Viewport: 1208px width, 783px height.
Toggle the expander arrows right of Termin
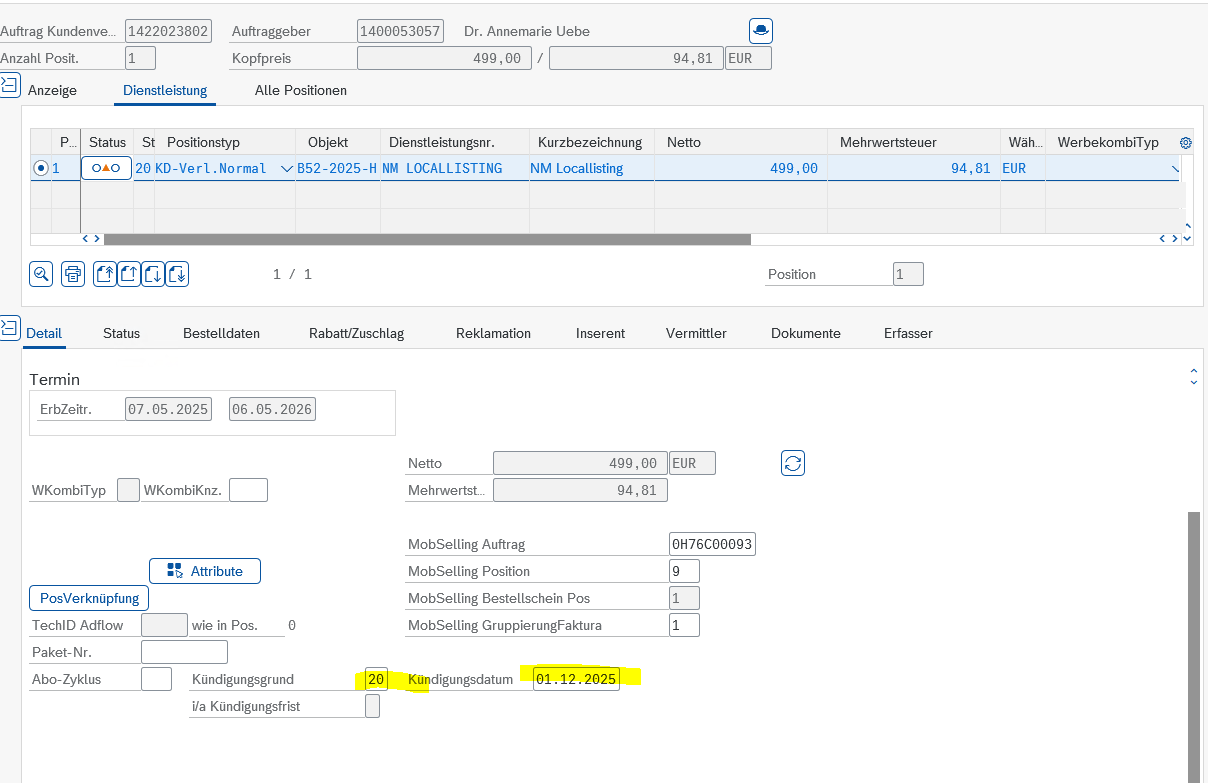[1193, 376]
